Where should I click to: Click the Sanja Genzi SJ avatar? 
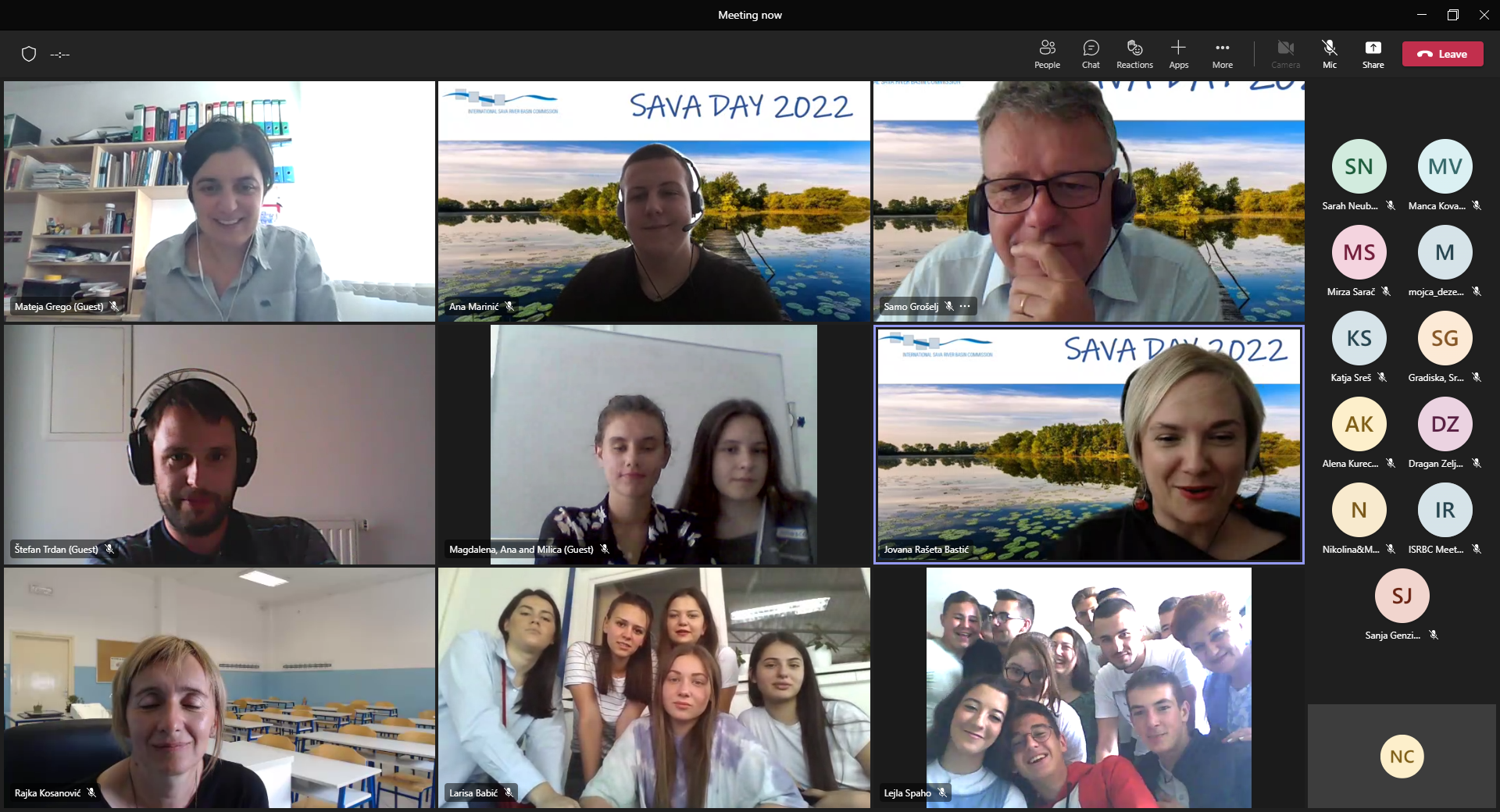(x=1402, y=596)
